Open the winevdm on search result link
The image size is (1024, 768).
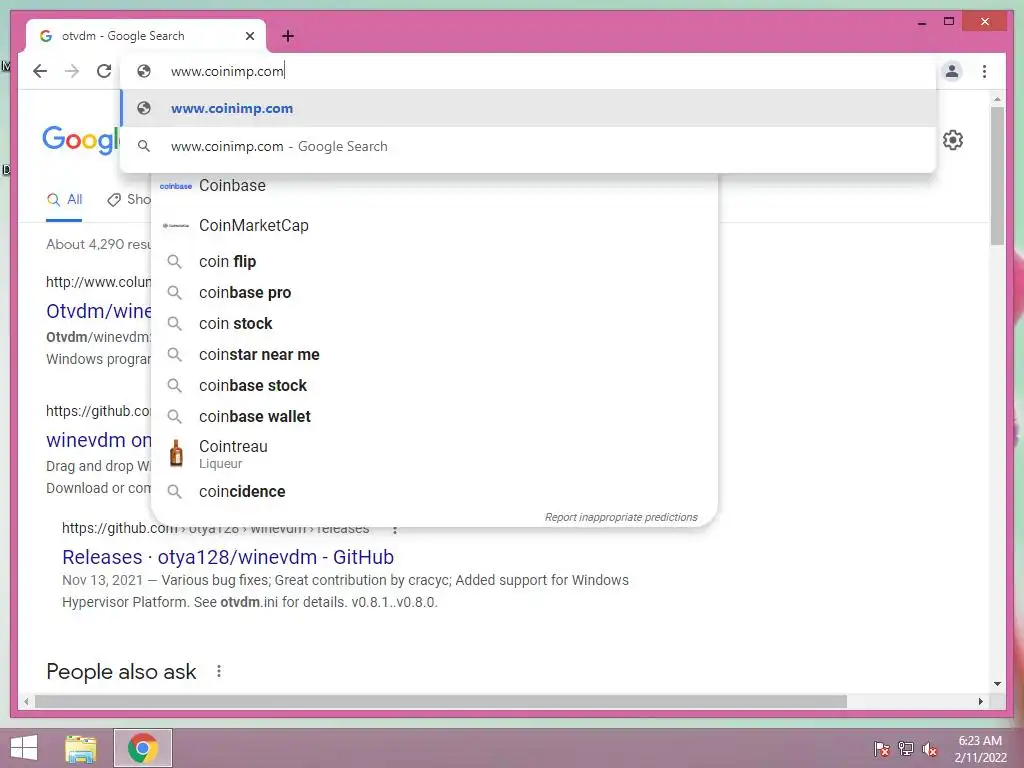click(99, 440)
